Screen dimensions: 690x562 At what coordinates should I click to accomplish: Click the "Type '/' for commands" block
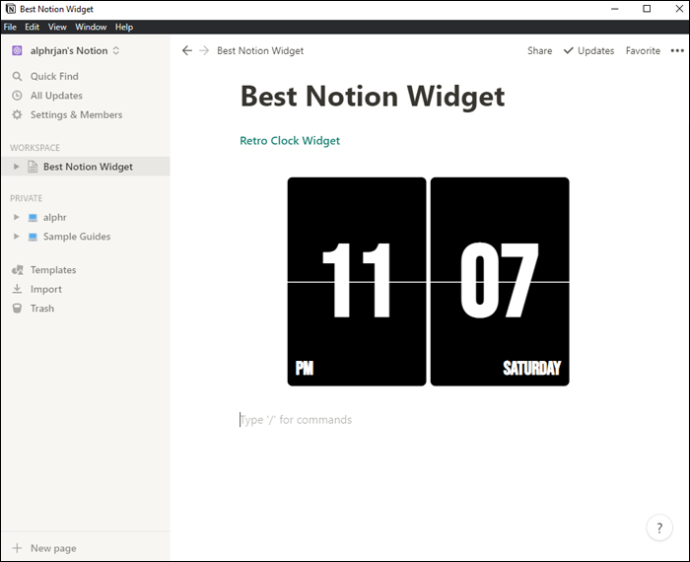click(295, 420)
